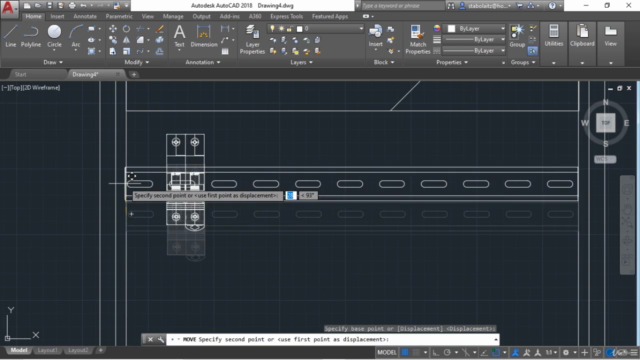Expand the Modify panel dropdown
Screen dimensions: 640x360
(x=137, y=62)
